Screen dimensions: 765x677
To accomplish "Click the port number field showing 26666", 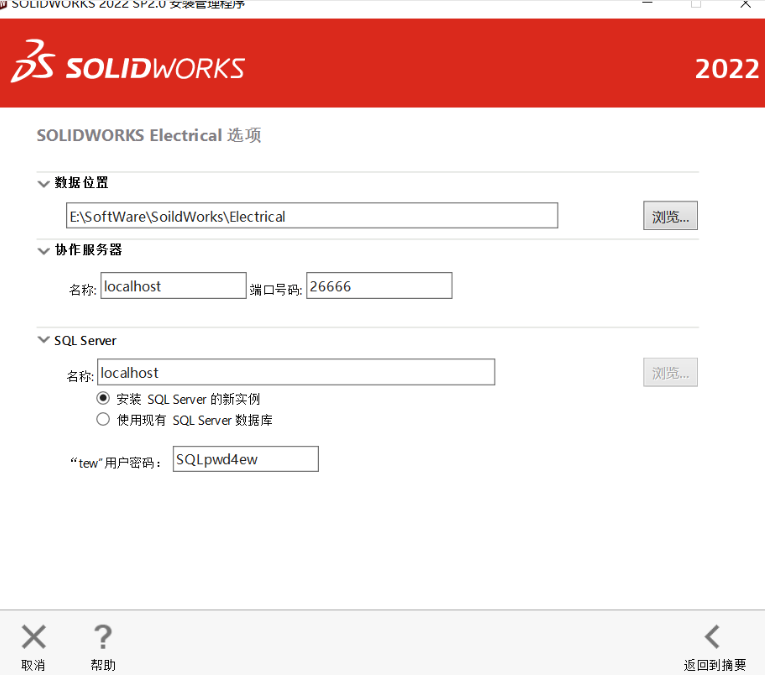I will coord(379,286).
